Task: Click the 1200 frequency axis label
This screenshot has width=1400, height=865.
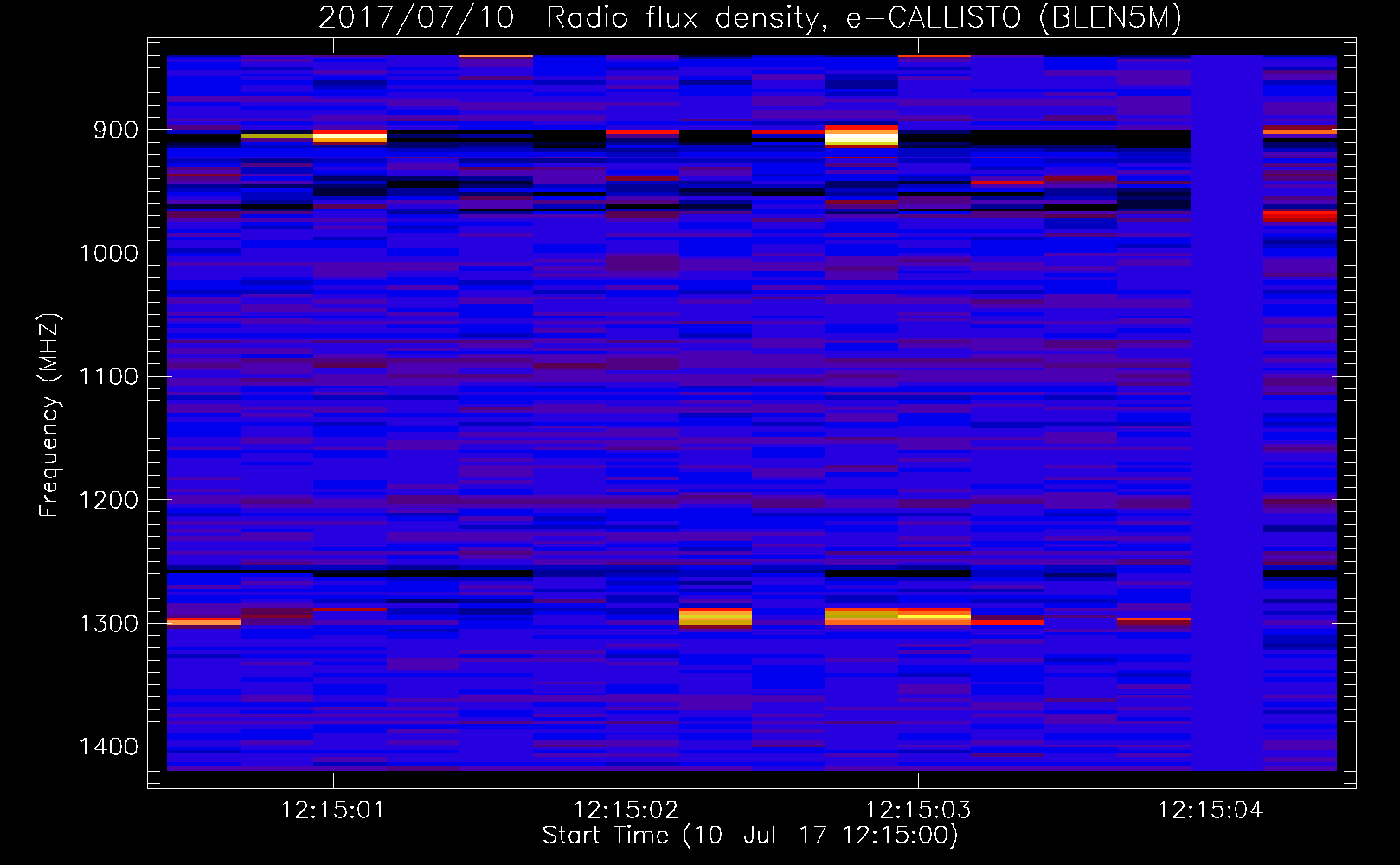Action: point(108,500)
